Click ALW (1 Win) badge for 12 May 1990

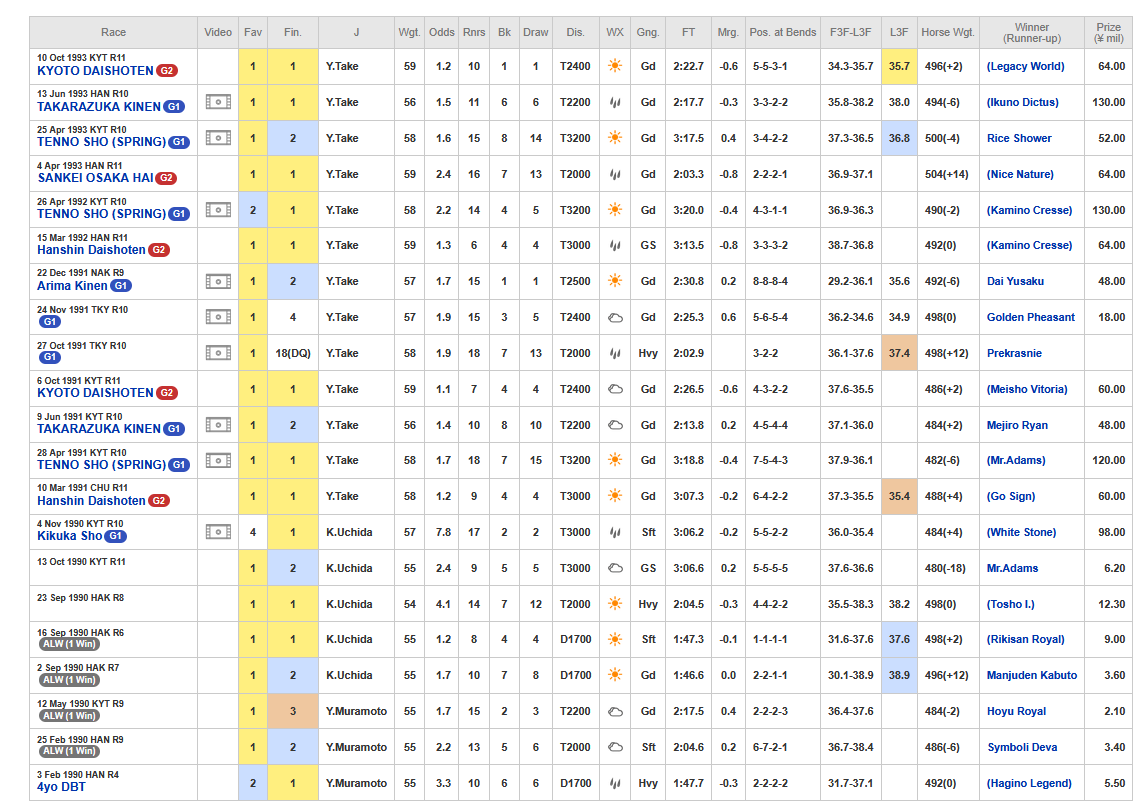pyautogui.click(x=69, y=716)
